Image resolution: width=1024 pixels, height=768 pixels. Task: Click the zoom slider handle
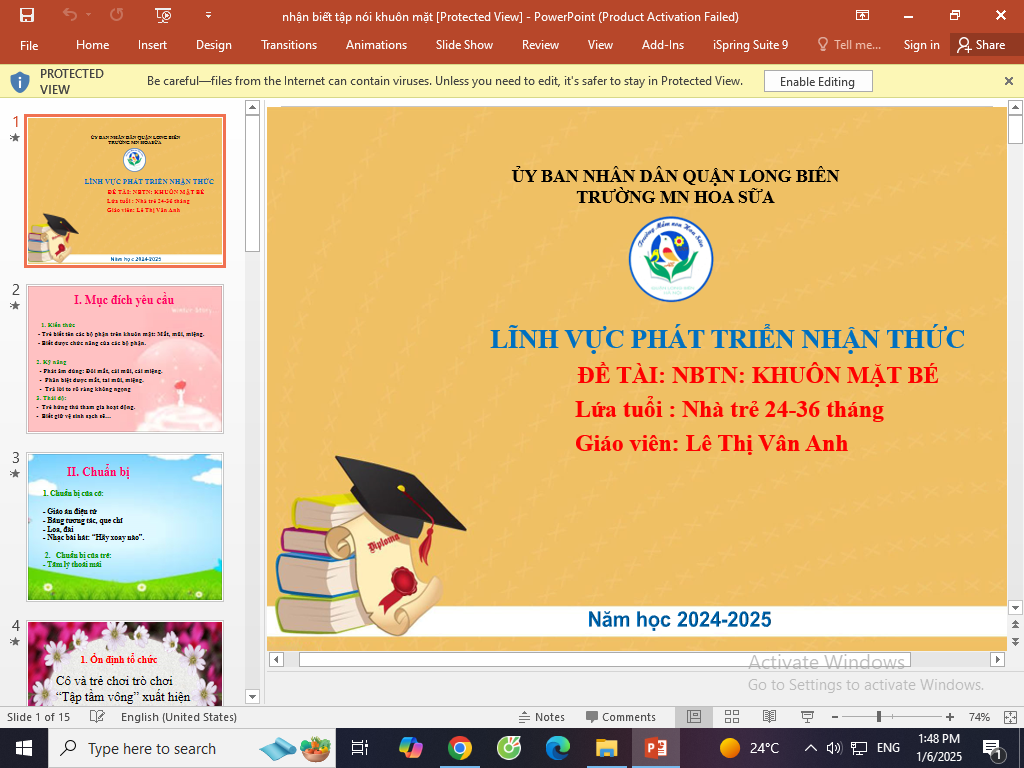(x=879, y=717)
